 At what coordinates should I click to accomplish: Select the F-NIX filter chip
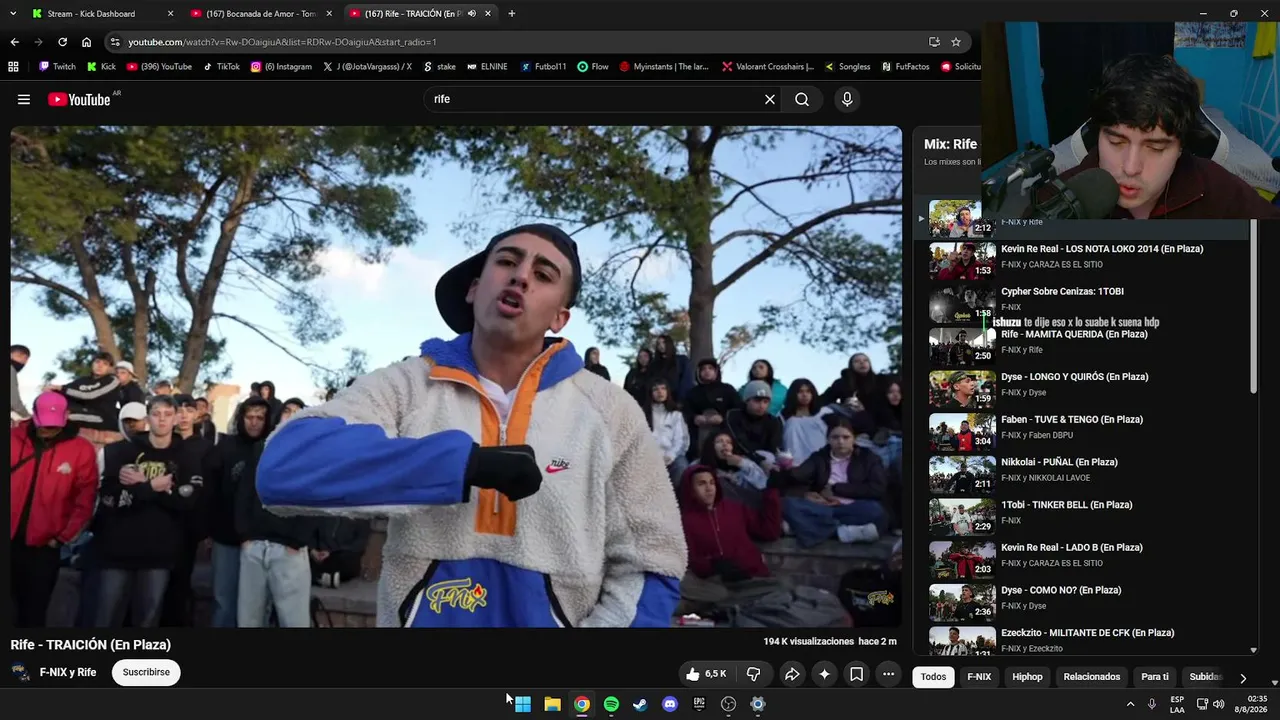point(979,677)
